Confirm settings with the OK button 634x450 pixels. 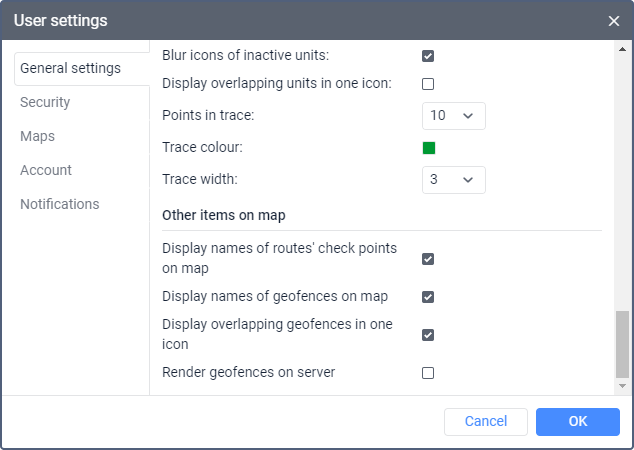tap(577, 422)
